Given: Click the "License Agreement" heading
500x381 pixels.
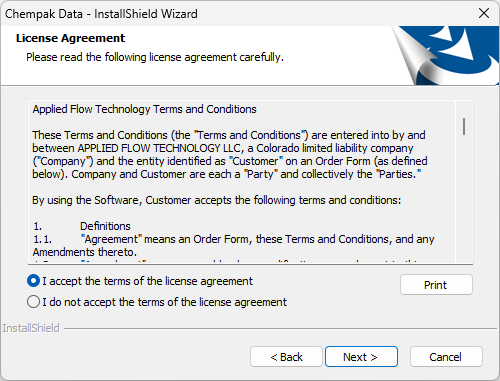Looking at the screenshot, I should coord(70,38).
